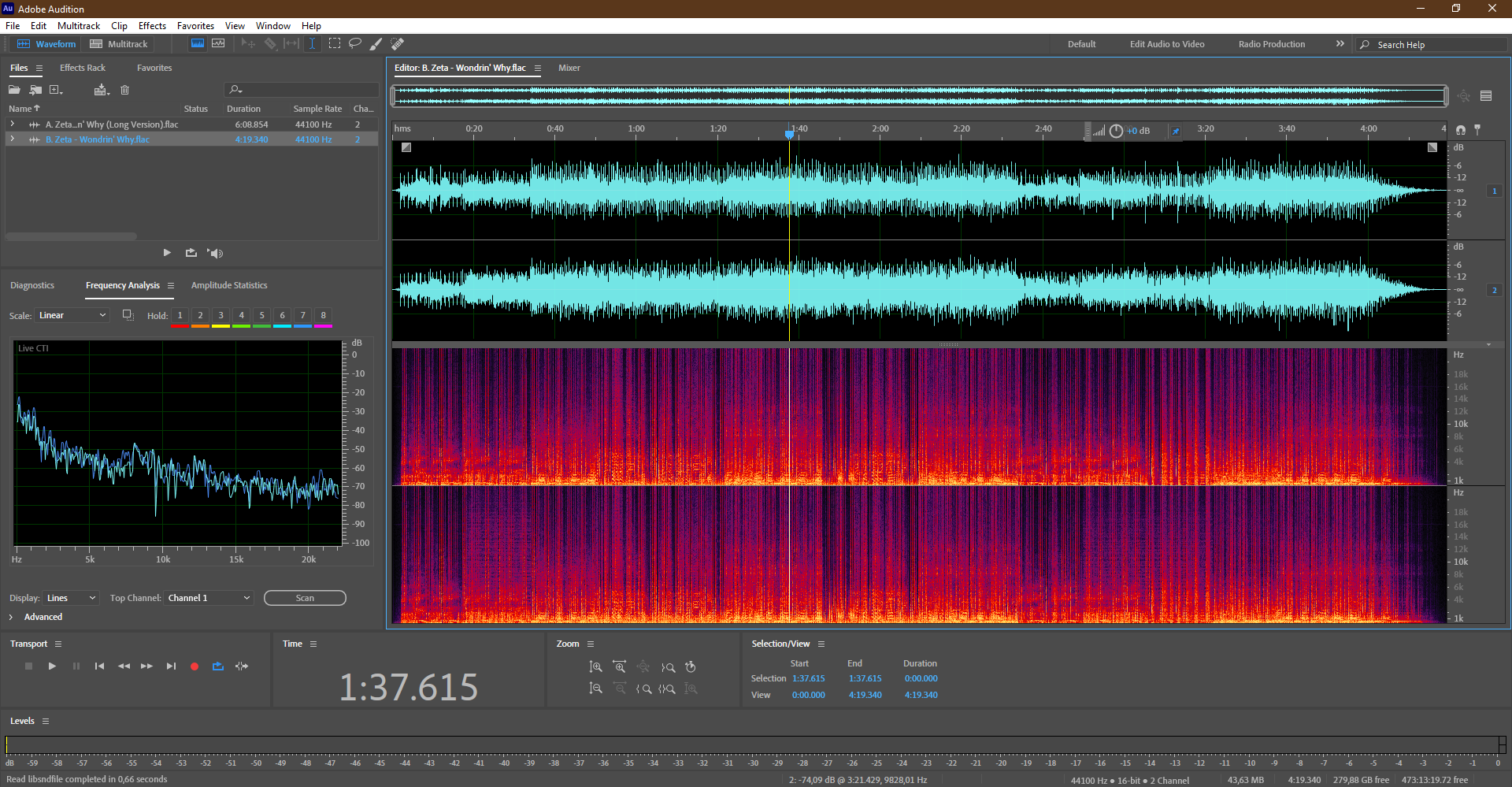The image size is (1512, 787).
Task: Click the Scan button
Action: point(305,598)
